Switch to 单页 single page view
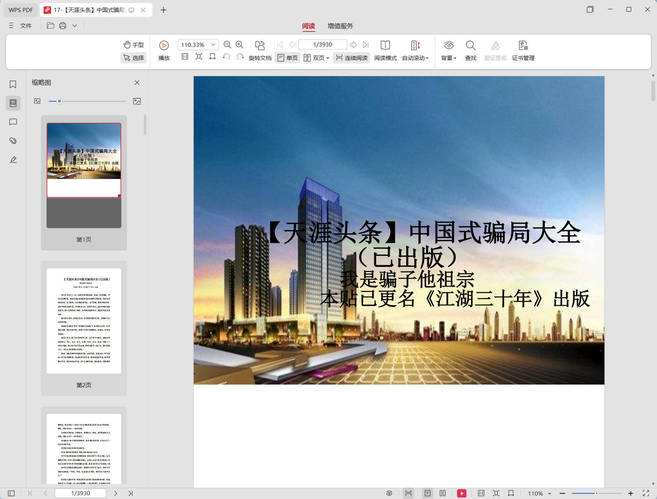The height and width of the screenshot is (499, 657). click(x=287, y=58)
